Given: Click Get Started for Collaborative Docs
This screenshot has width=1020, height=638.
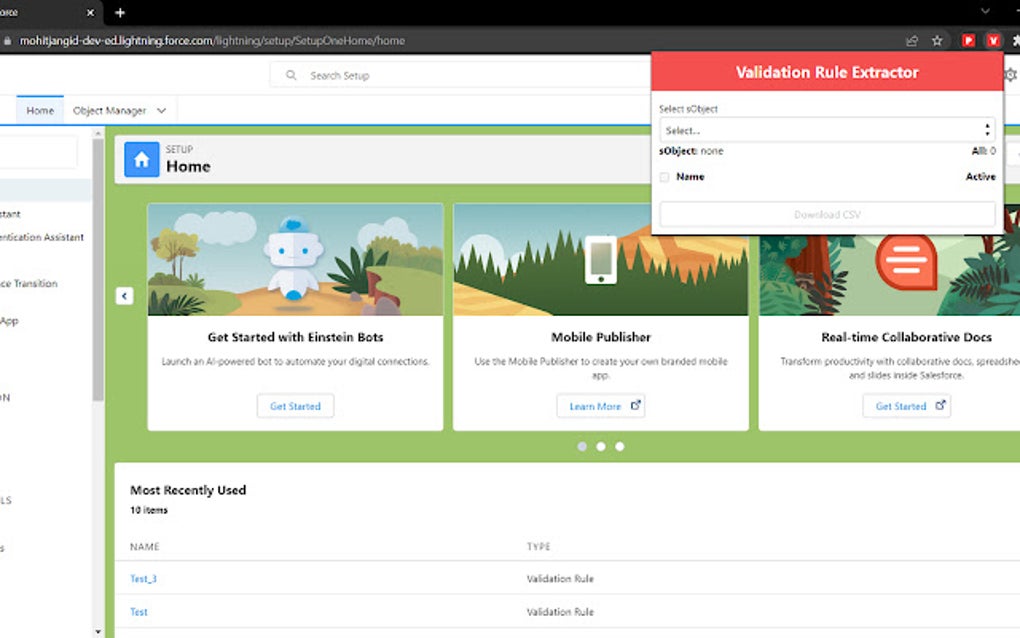Looking at the screenshot, I should coord(907,406).
